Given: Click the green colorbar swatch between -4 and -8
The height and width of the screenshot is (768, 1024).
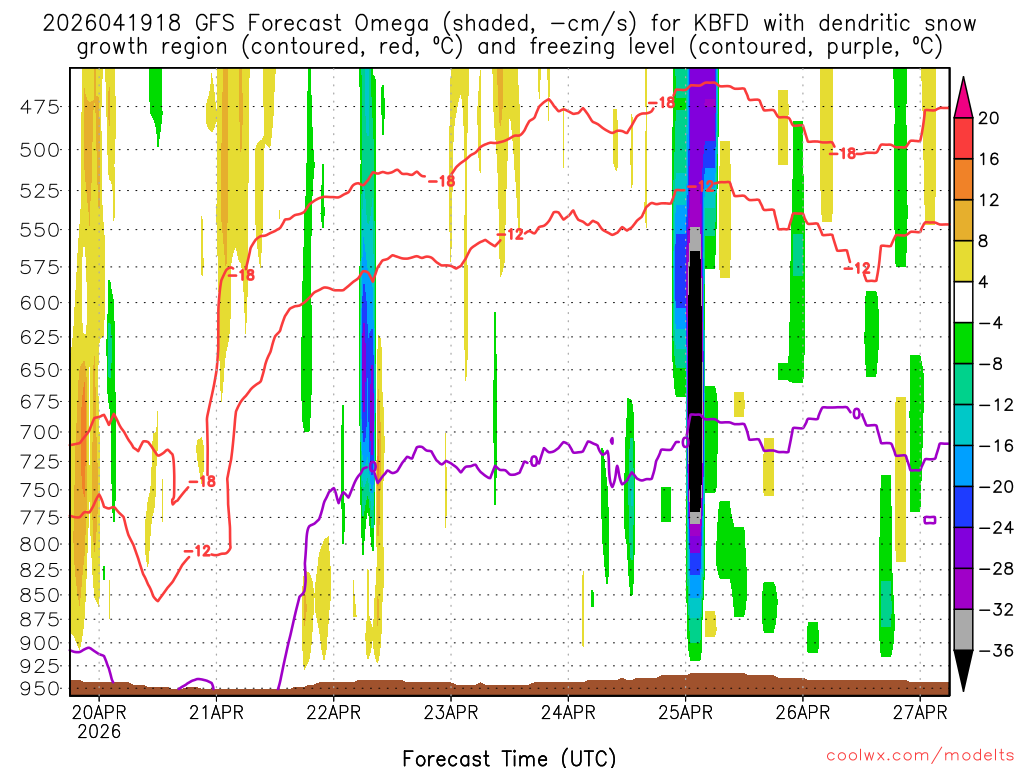Looking at the screenshot, I should point(963,343).
